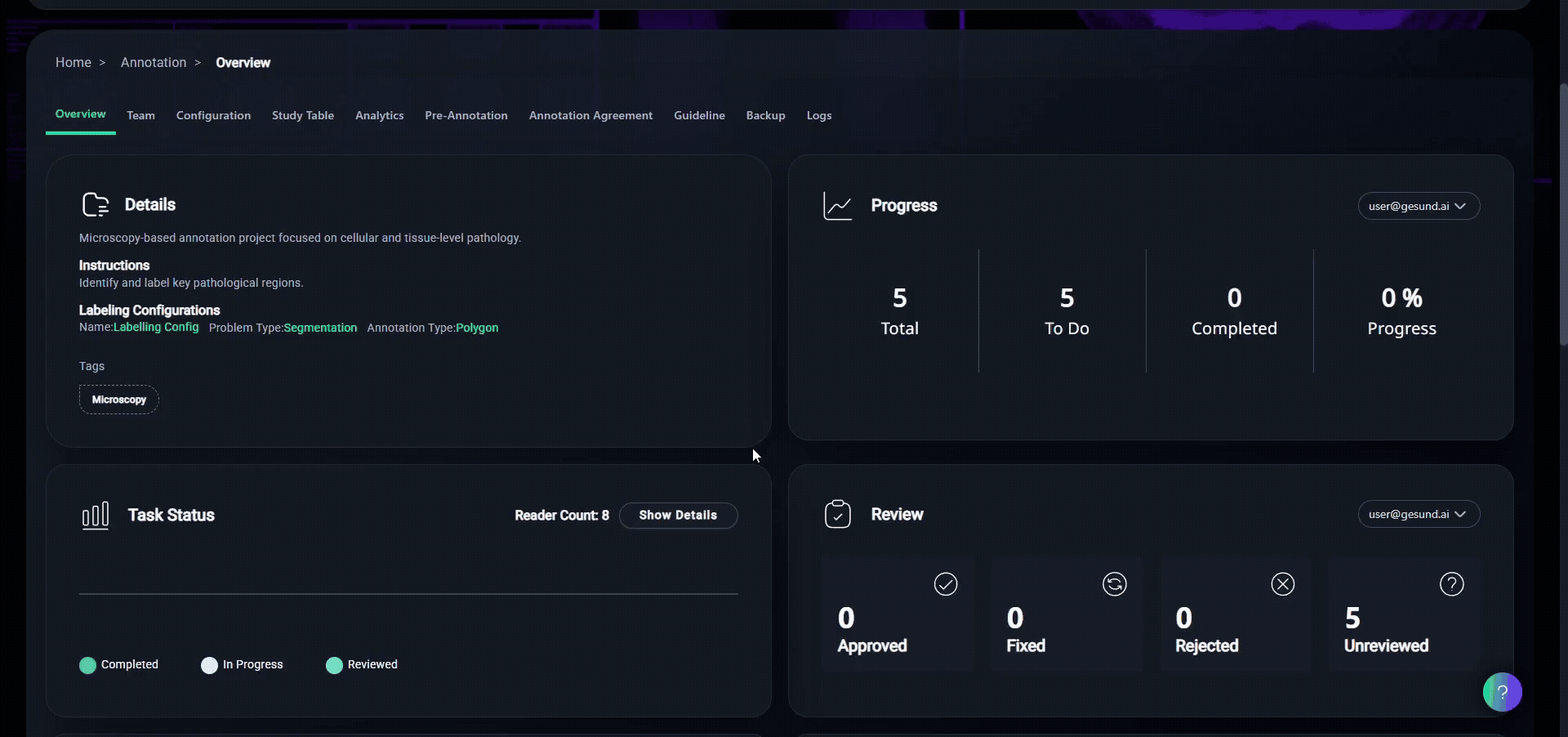Click the 'Completed' progress stat label
Viewport: 1568px width, 737px height.
coord(1234,328)
